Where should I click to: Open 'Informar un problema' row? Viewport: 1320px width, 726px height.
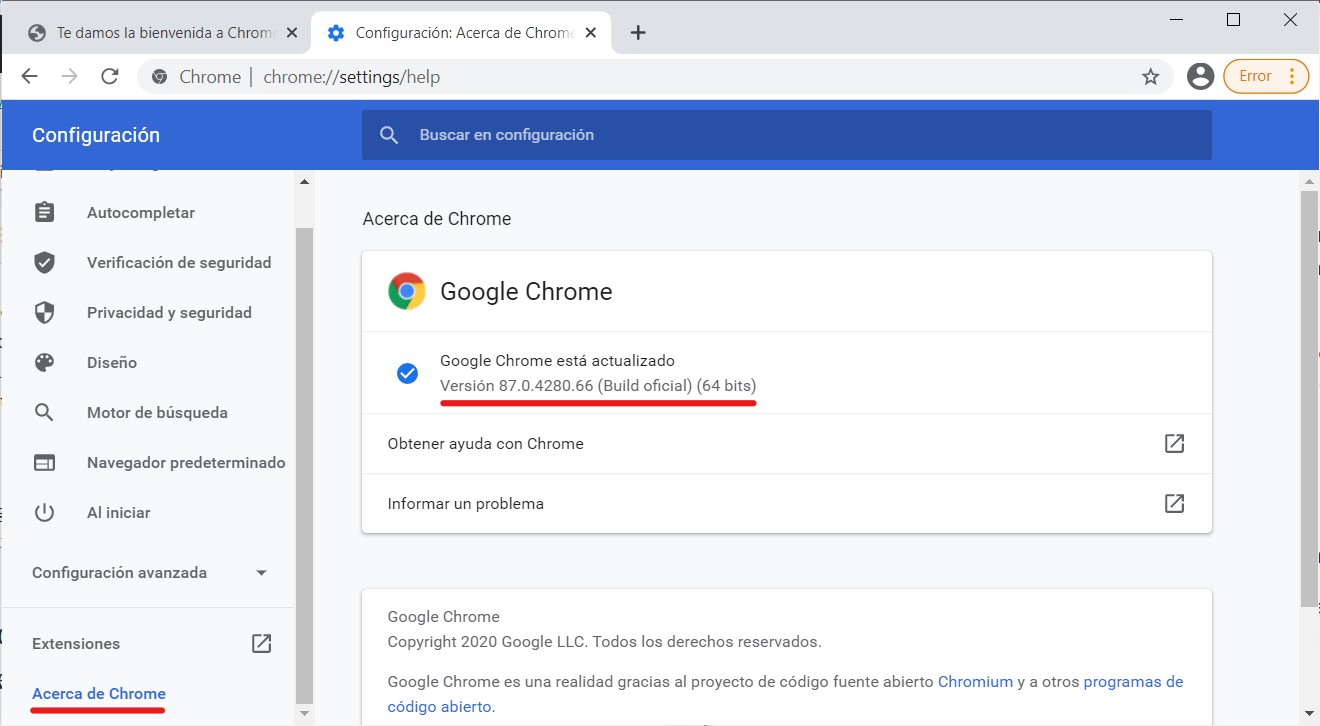pos(787,503)
